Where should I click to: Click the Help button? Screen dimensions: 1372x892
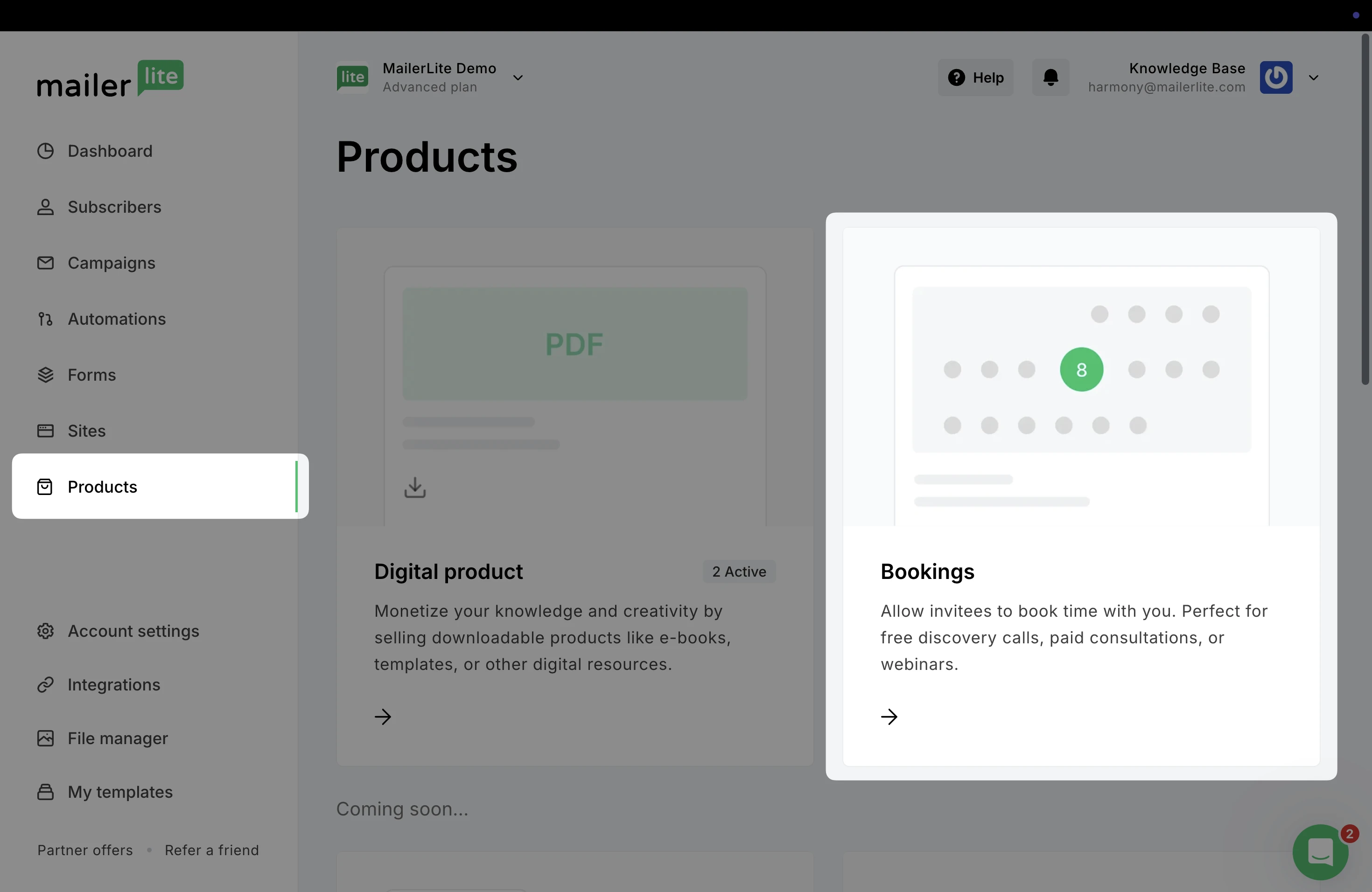(x=975, y=77)
